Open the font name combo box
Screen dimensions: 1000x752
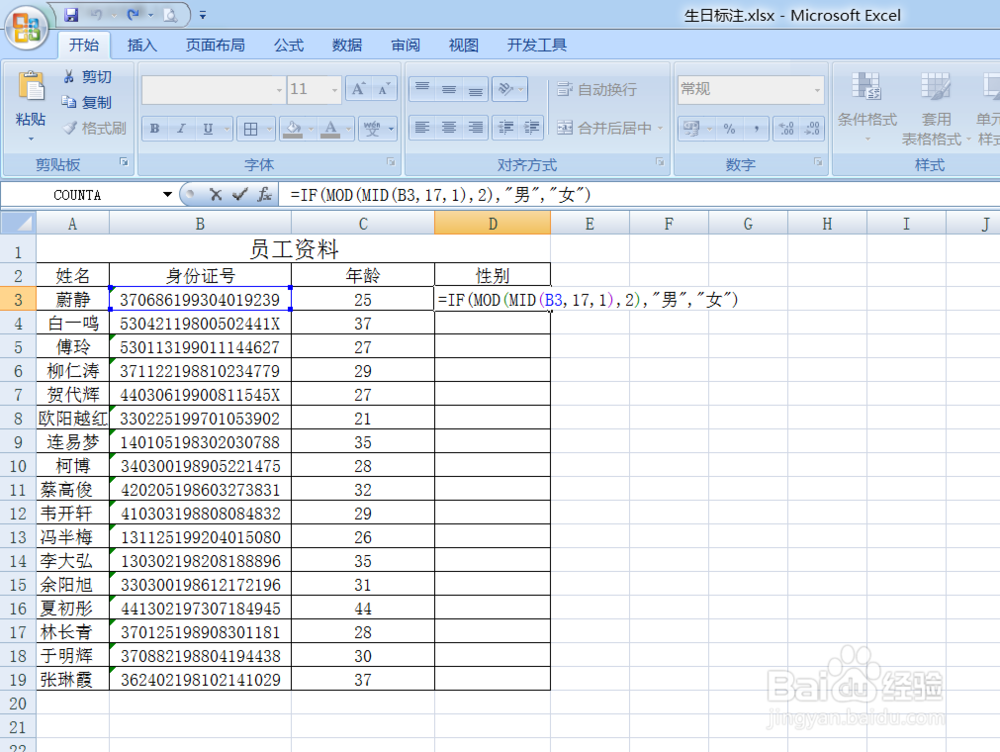(214, 89)
